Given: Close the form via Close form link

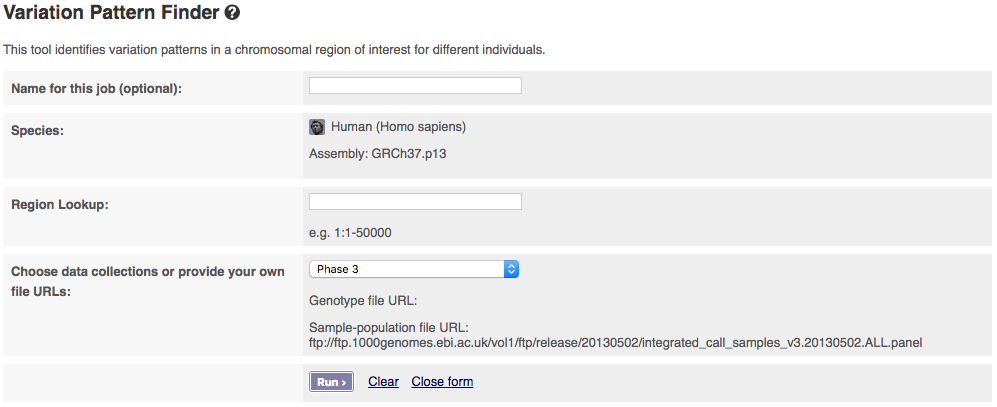Looking at the screenshot, I should pos(442,382).
